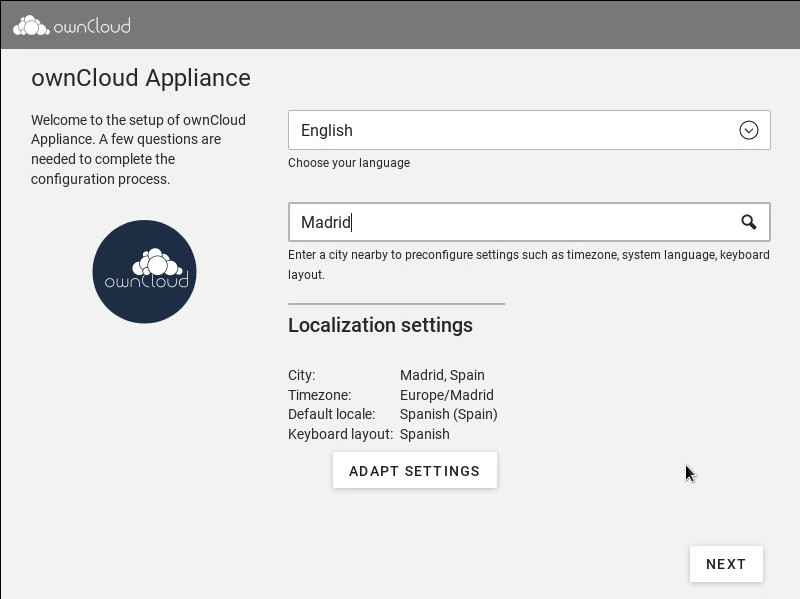Click the 'Keyboard layout:' label
This screenshot has height=599, width=800.
tap(340, 434)
